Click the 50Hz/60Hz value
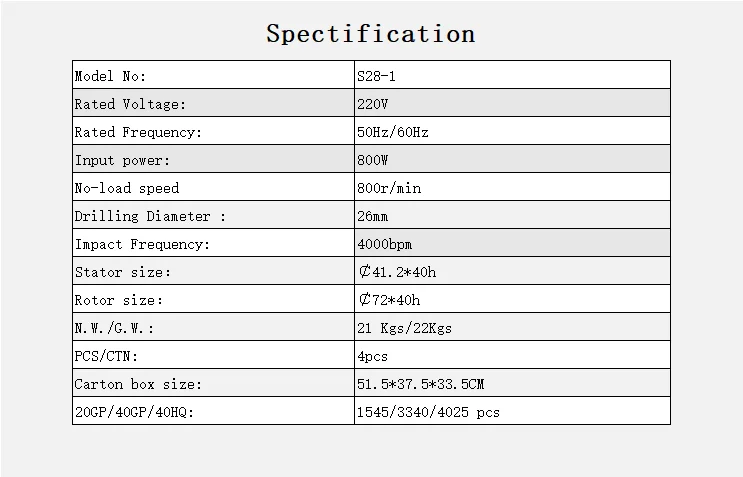The height and width of the screenshot is (477, 743). (393, 132)
